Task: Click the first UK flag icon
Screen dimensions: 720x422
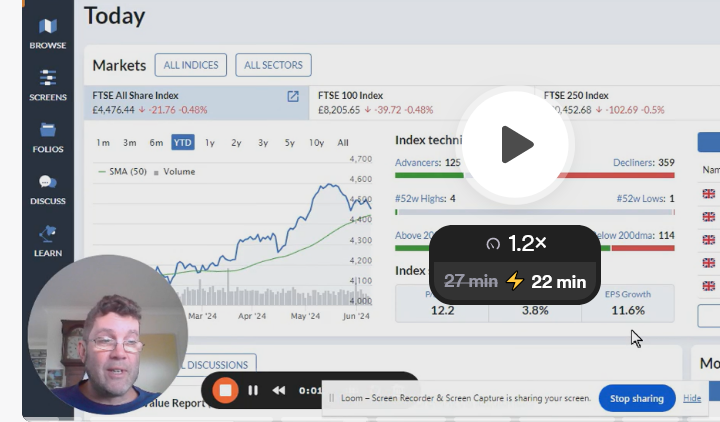Action: [x=709, y=194]
